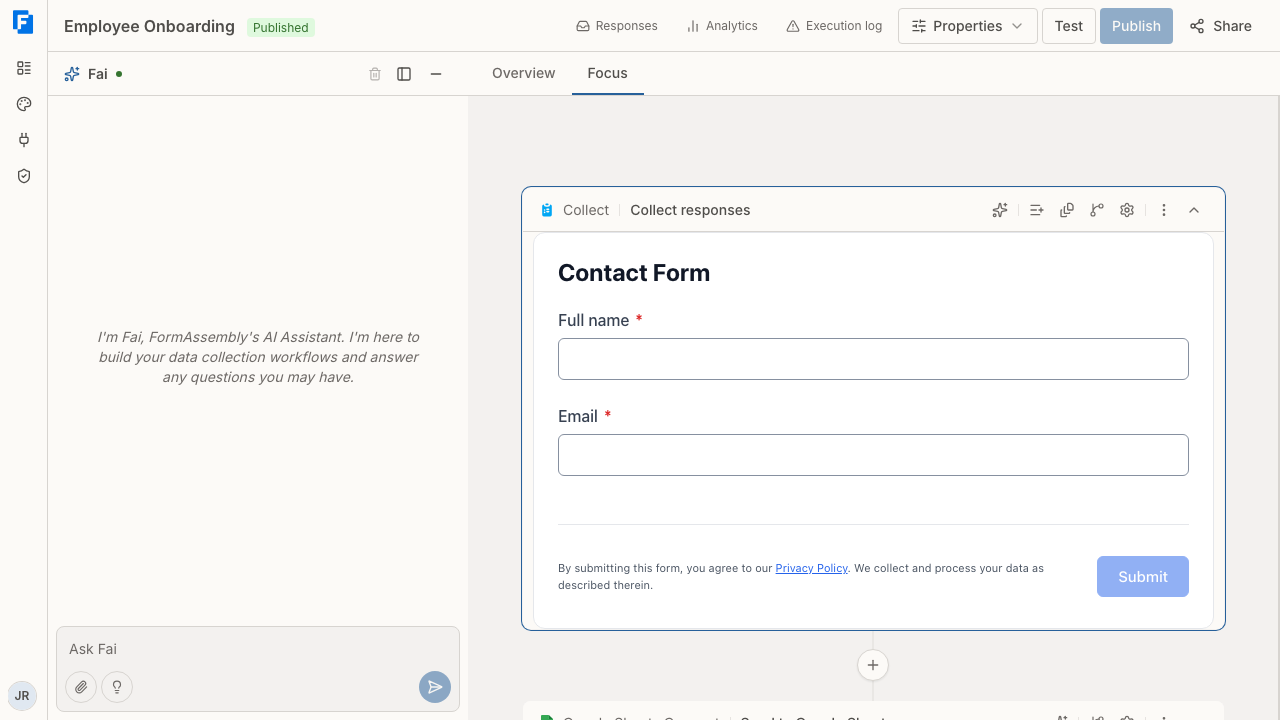The height and width of the screenshot is (720, 1280).
Task: Open the forms list sidebar icon
Action: point(24,68)
